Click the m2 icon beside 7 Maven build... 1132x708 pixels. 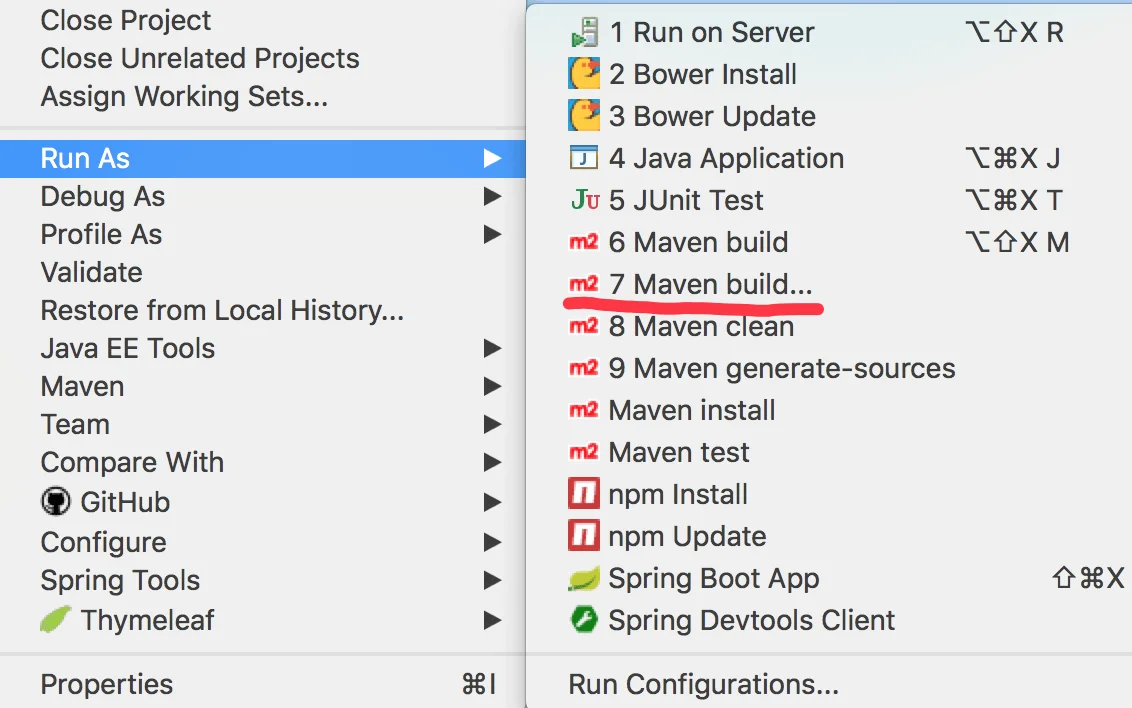point(584,284)
